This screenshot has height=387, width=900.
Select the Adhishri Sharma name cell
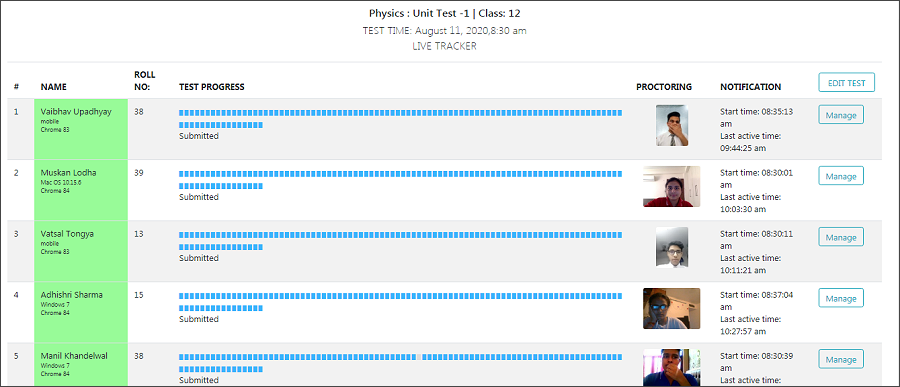point(81,312)
